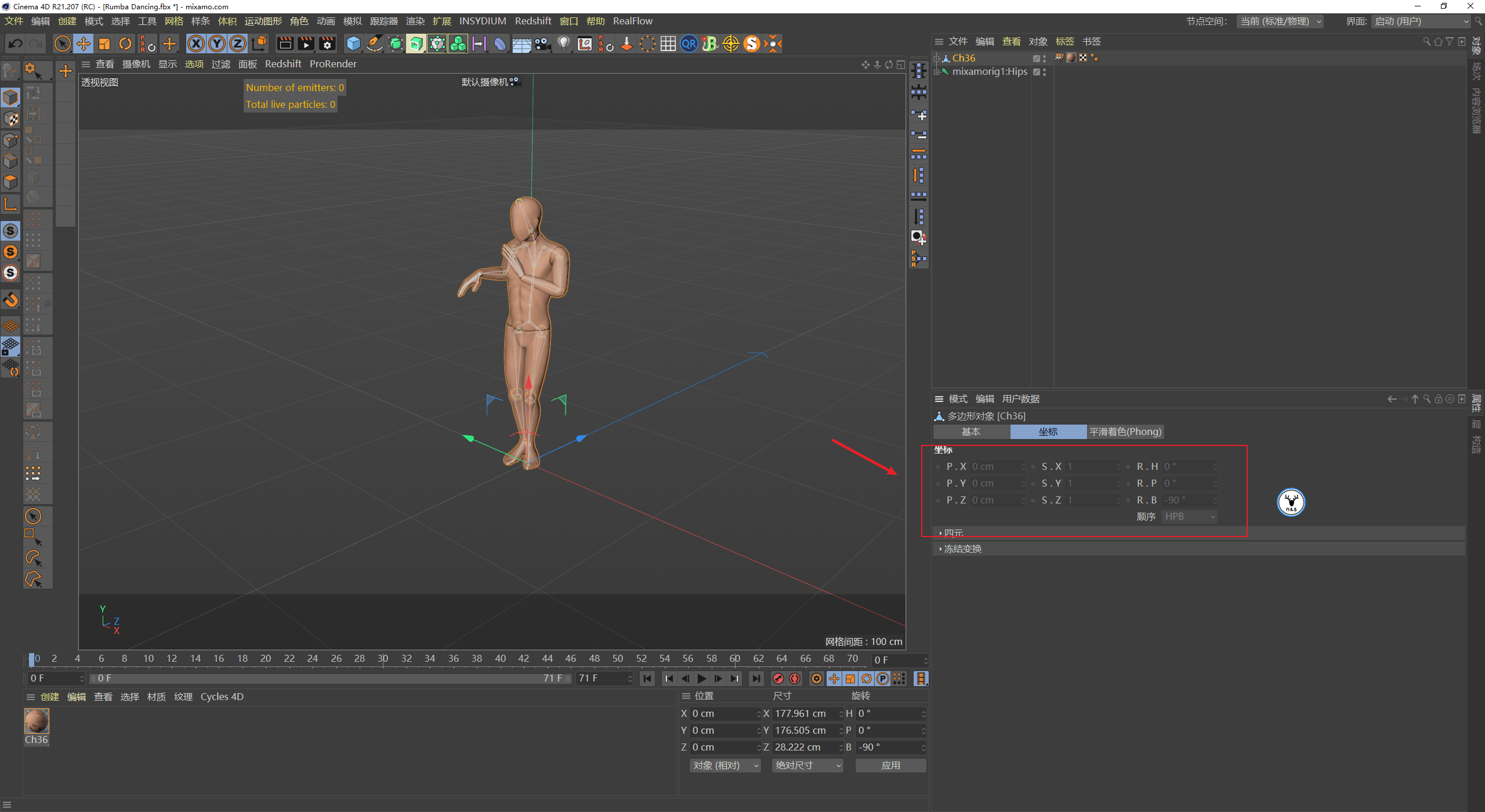Select the Pen spline tool
The image size is (1485, 812).
click(374, 43)
